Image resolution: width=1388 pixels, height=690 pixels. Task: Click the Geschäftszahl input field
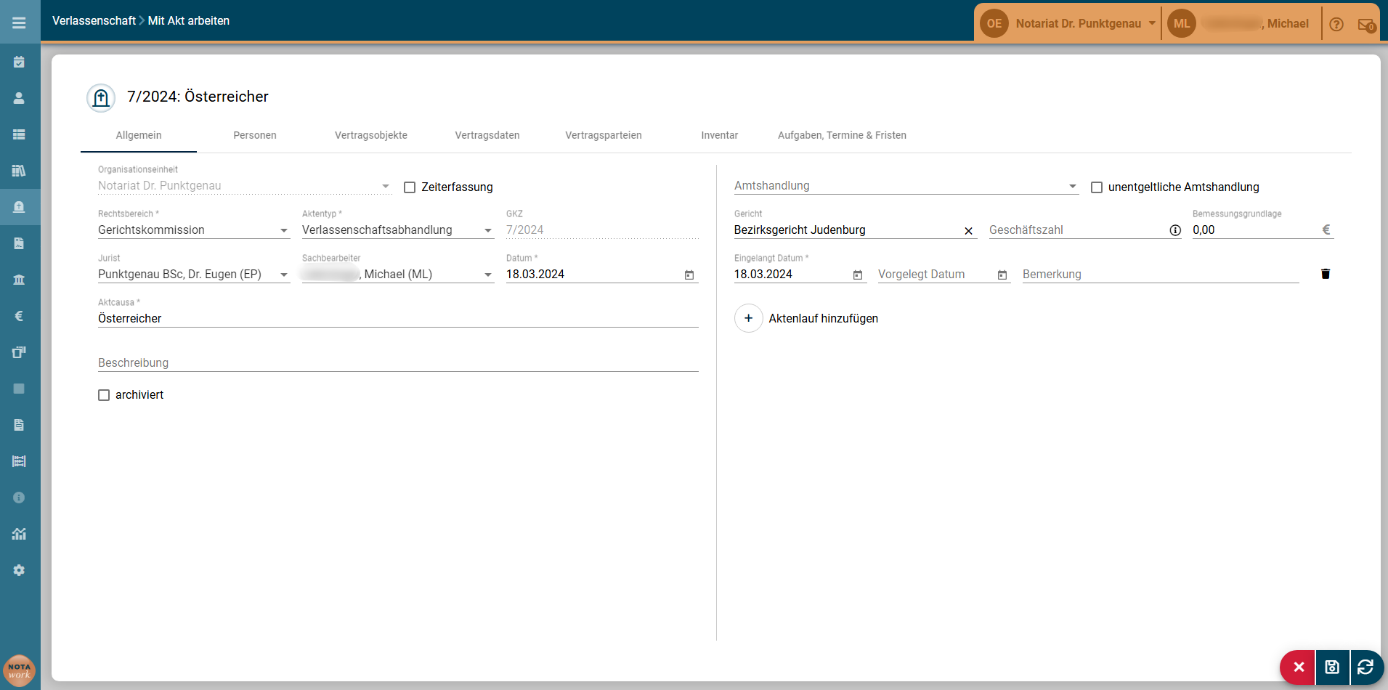[1076, 230]
